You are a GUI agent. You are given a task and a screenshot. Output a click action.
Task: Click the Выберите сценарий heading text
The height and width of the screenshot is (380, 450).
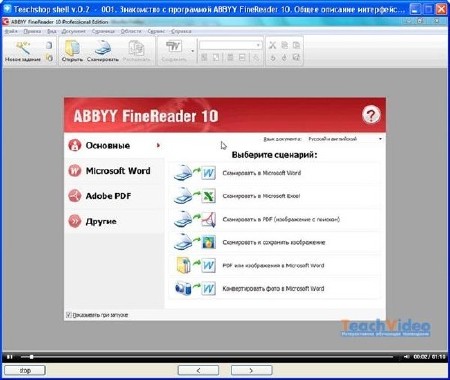coord(274,155)
